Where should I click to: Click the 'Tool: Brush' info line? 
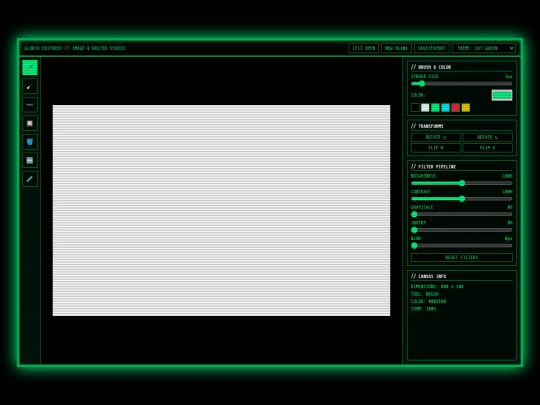pyautogui.click(x=425, y=294)
